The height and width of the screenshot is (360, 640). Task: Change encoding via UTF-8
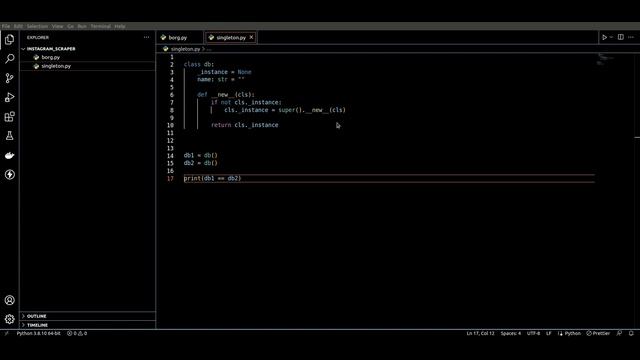pyautogui.click(x=533, y=333)
